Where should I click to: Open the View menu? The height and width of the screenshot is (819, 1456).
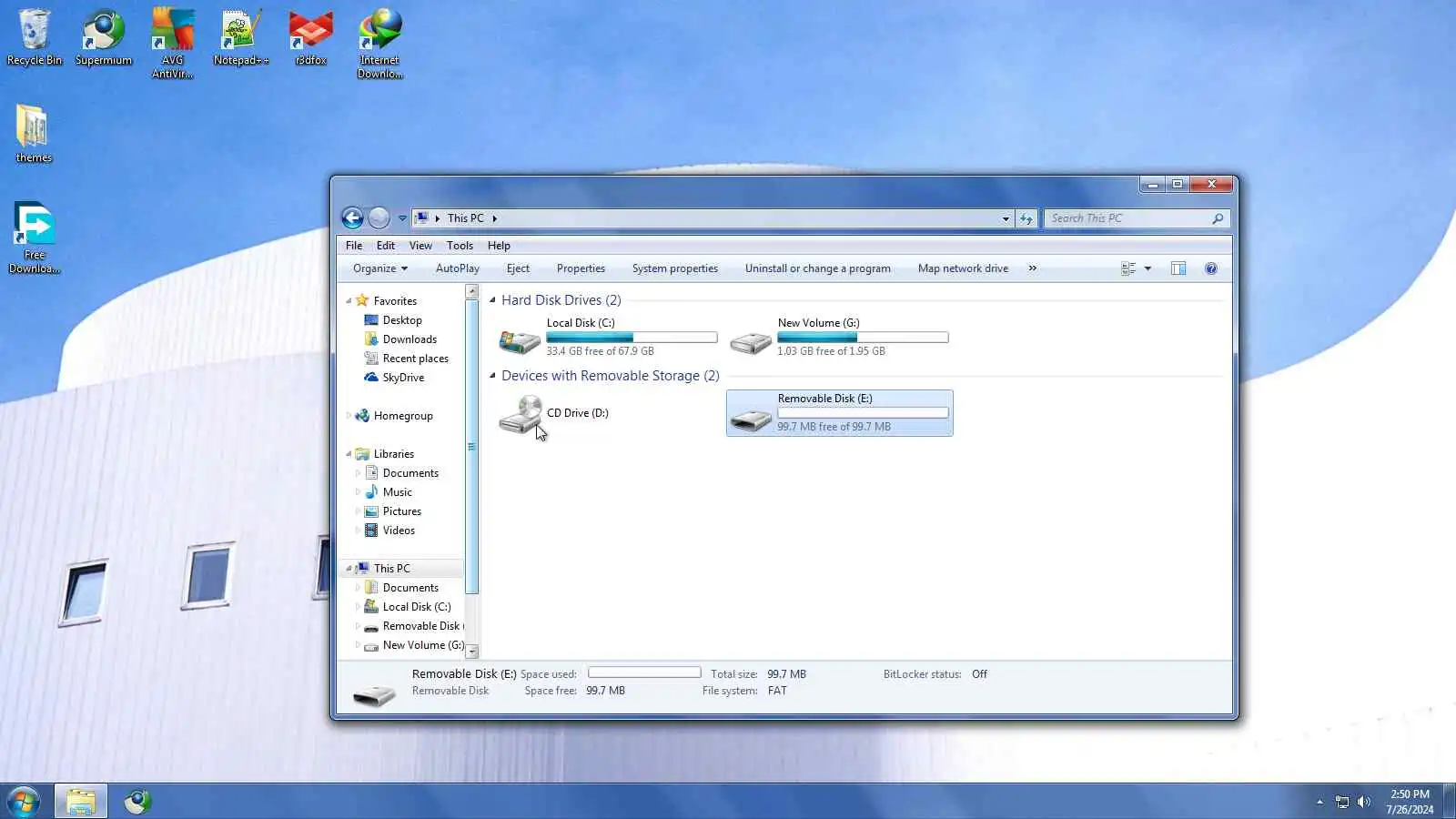coord(420,246)
